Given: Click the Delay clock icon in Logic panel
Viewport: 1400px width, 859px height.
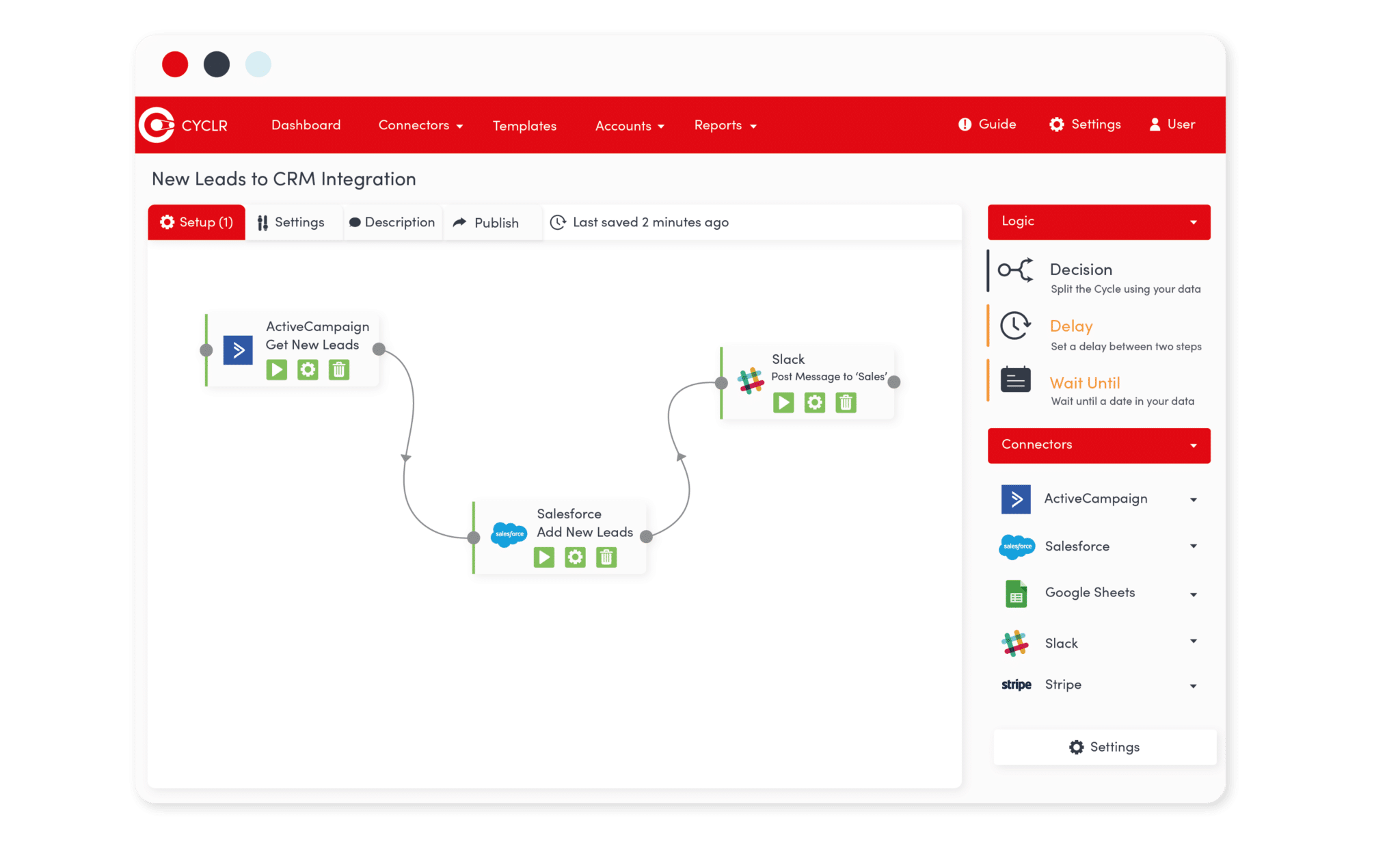Looking at the screenshot, I should point(1016,326).
